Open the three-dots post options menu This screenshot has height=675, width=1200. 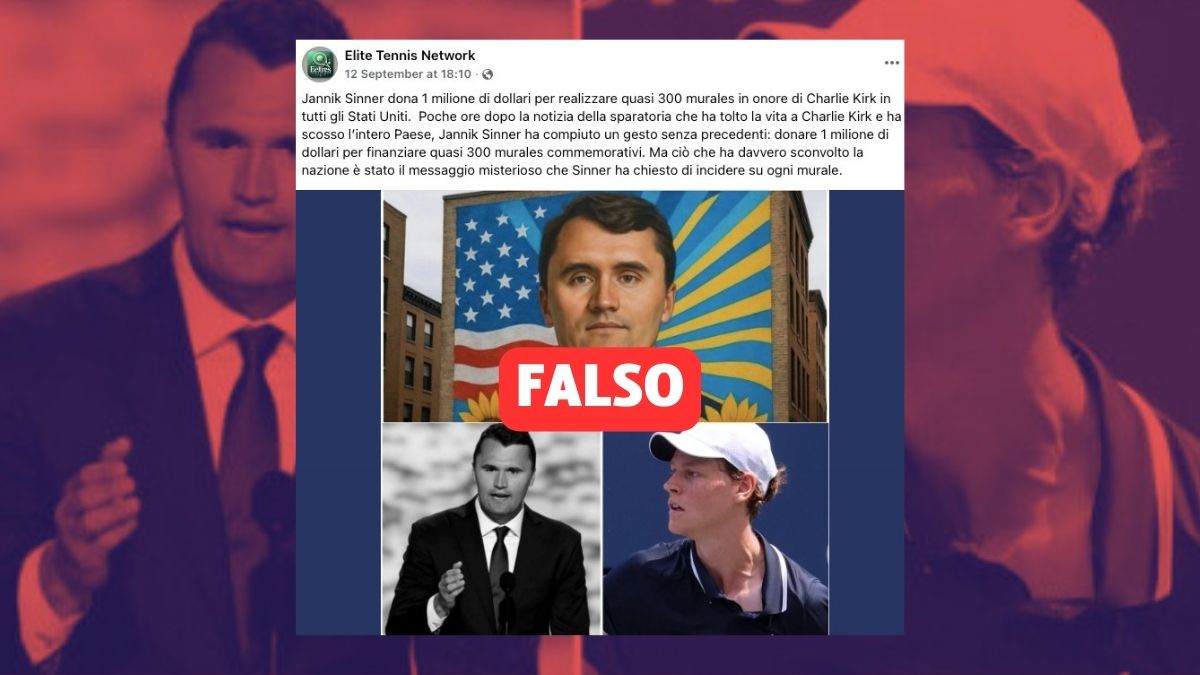tap(891, 62)
